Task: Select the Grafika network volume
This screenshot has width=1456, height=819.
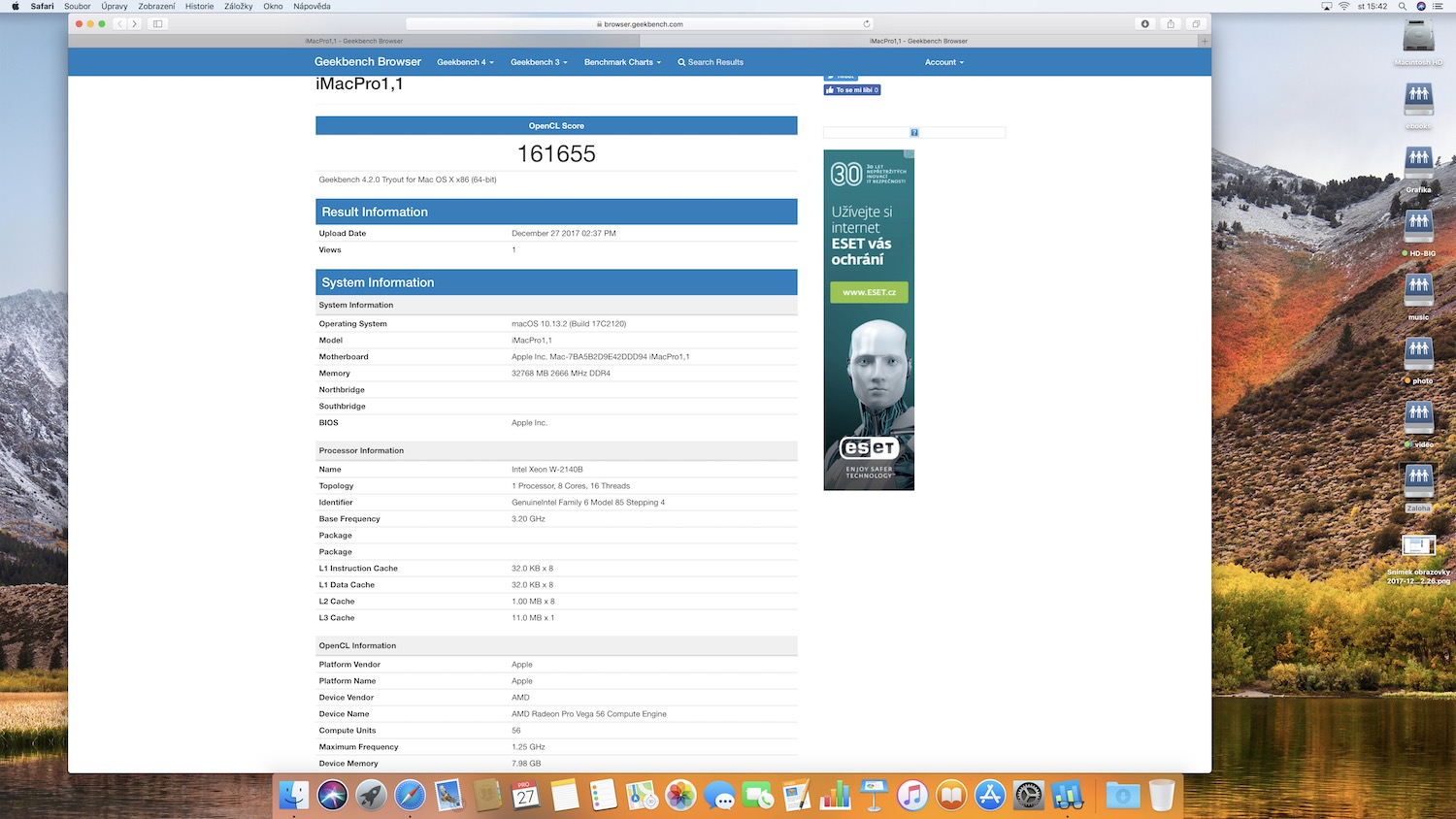Action: (x=1418, y=170)
